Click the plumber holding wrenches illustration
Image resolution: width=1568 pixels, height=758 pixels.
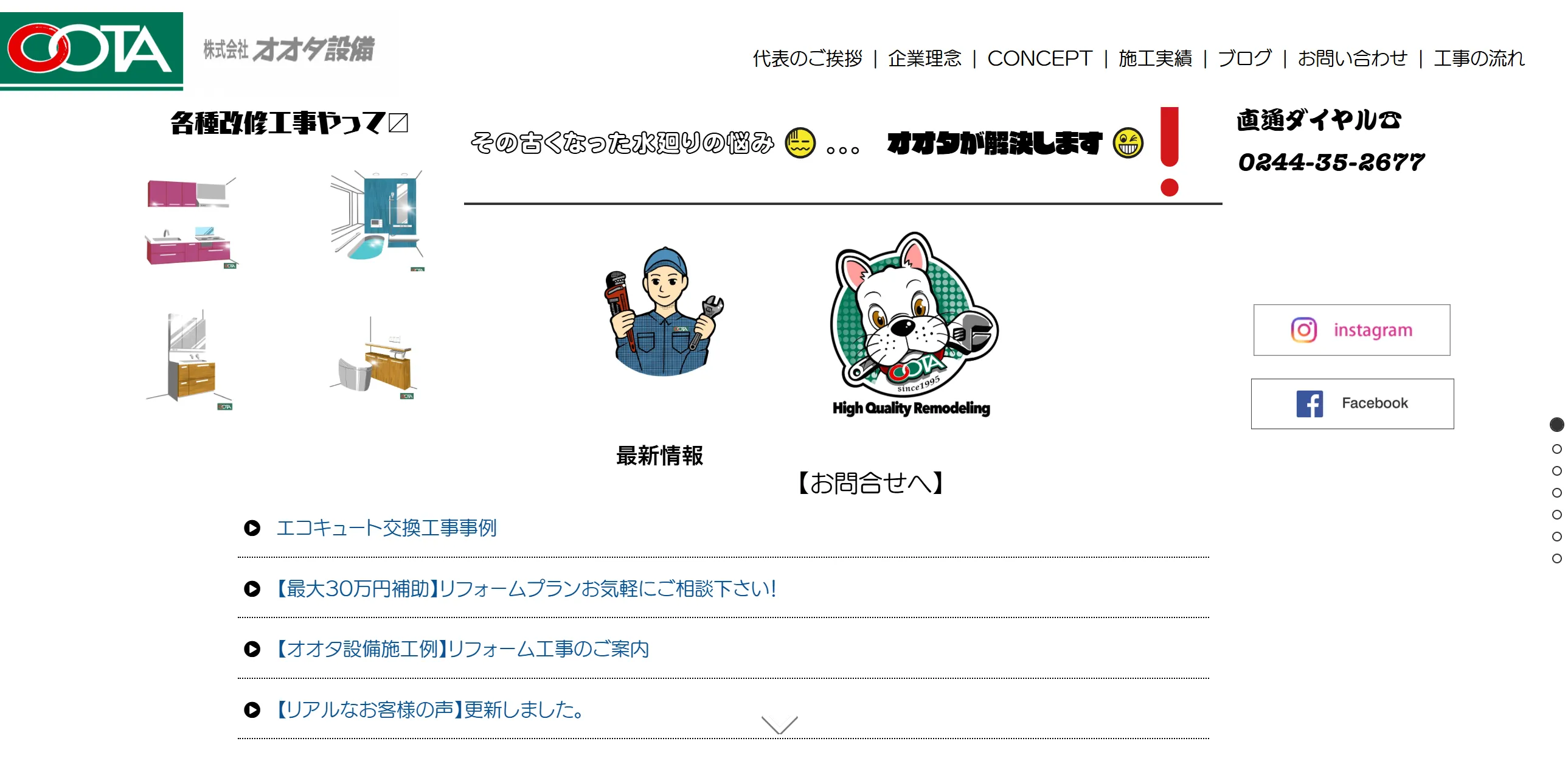664,311
